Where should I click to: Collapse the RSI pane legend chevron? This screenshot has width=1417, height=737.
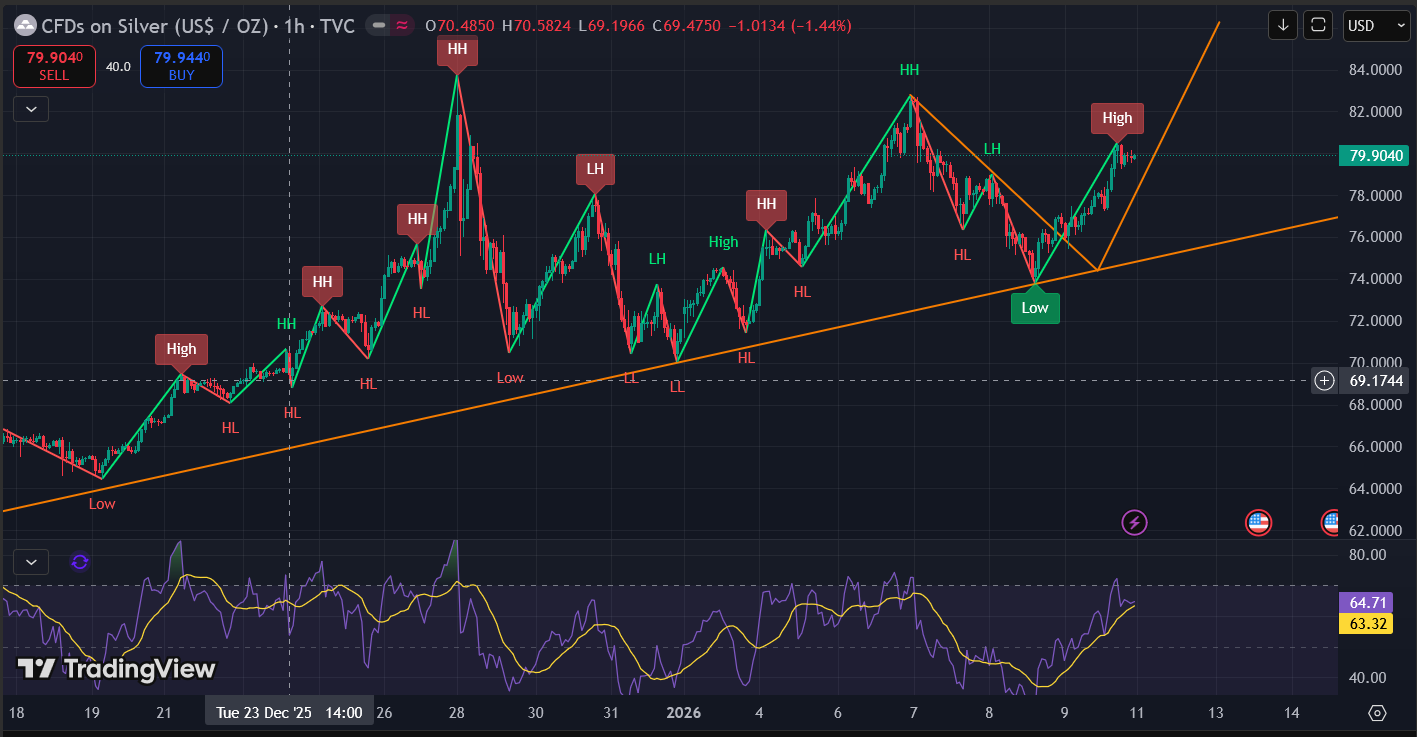coord(31,562)
